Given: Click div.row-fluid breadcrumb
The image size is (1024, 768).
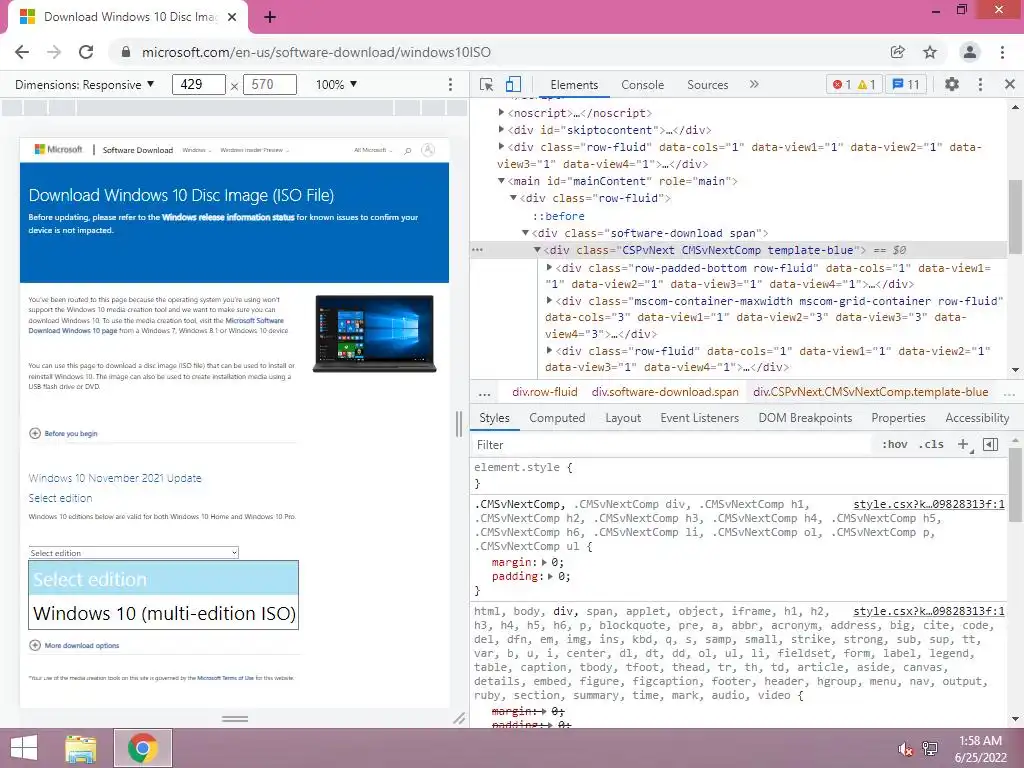Looking at the screenshot, I should click(545, 392).
